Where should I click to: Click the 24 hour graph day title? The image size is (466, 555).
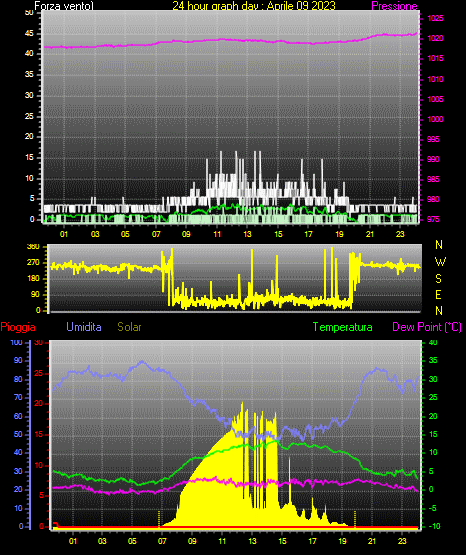pos(254,6)
